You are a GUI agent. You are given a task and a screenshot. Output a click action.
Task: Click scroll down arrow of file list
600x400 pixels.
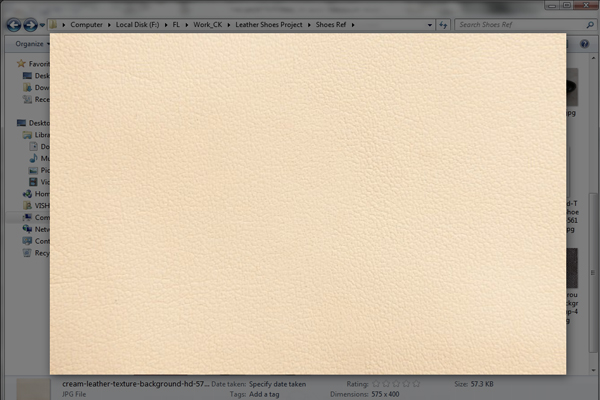point(593,370)
